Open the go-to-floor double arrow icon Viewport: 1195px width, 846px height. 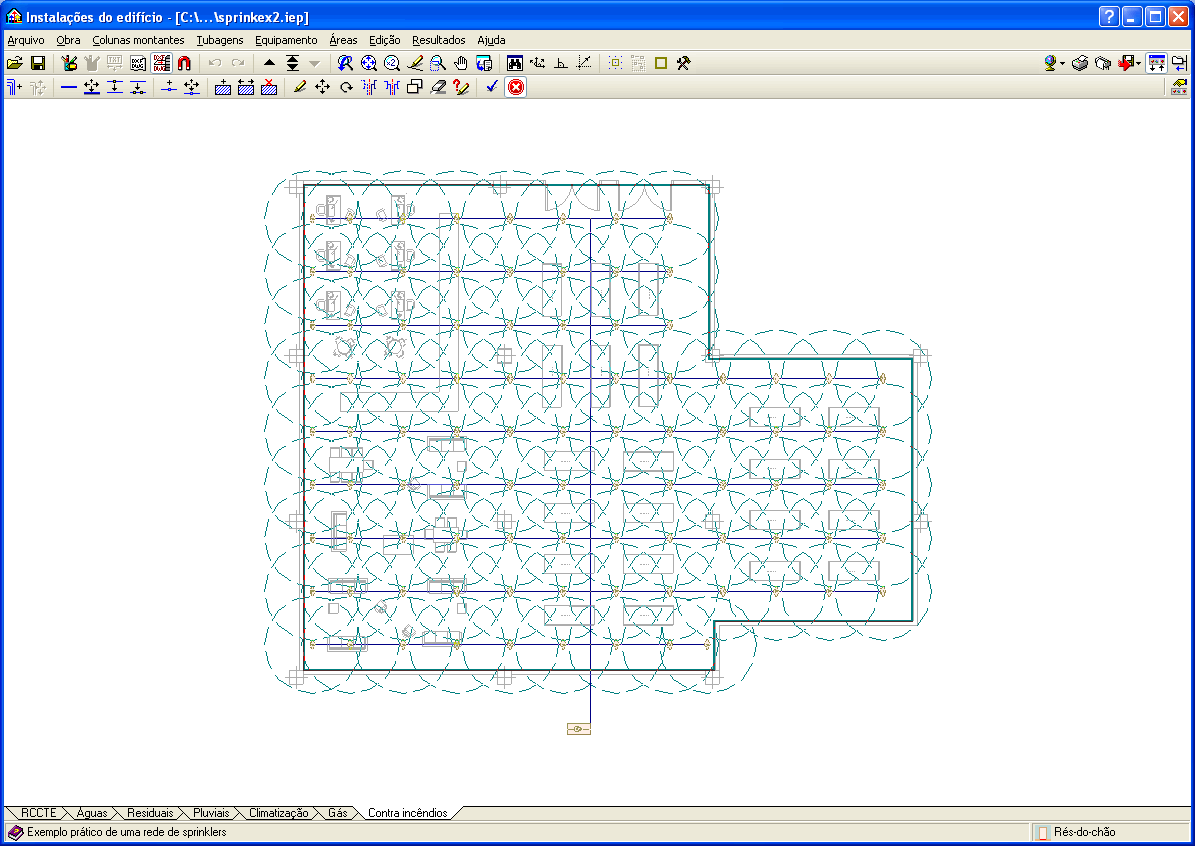click(293, 63)
